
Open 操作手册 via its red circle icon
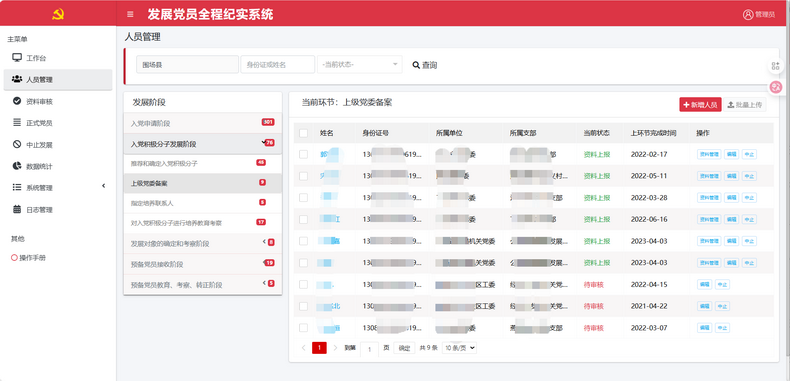14,258
